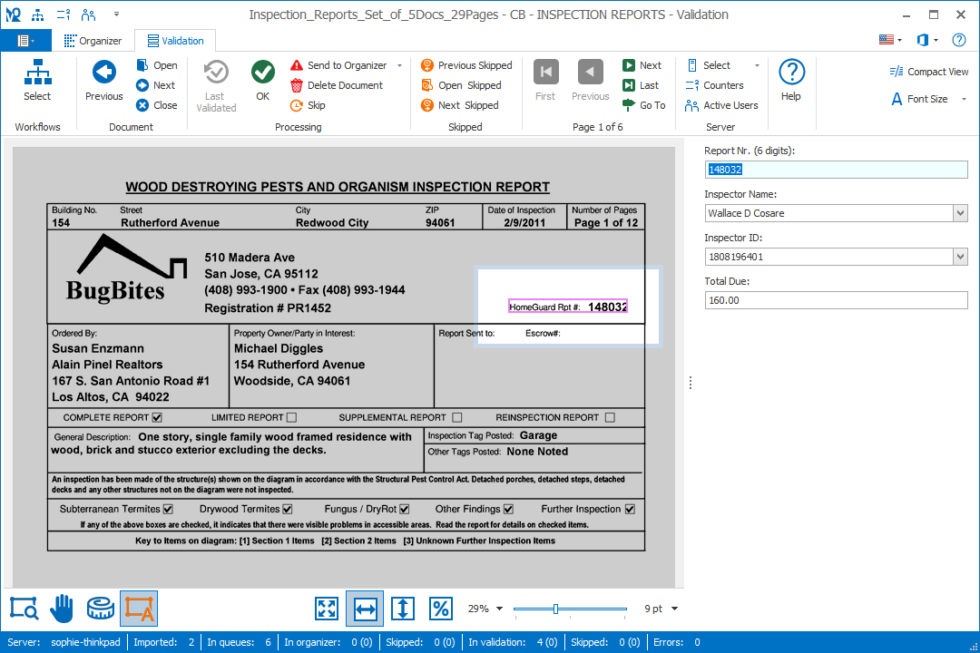Viewport: 980px width, 653px height.
Task: Activate the hand pan tool
Action: pos(62,608)
